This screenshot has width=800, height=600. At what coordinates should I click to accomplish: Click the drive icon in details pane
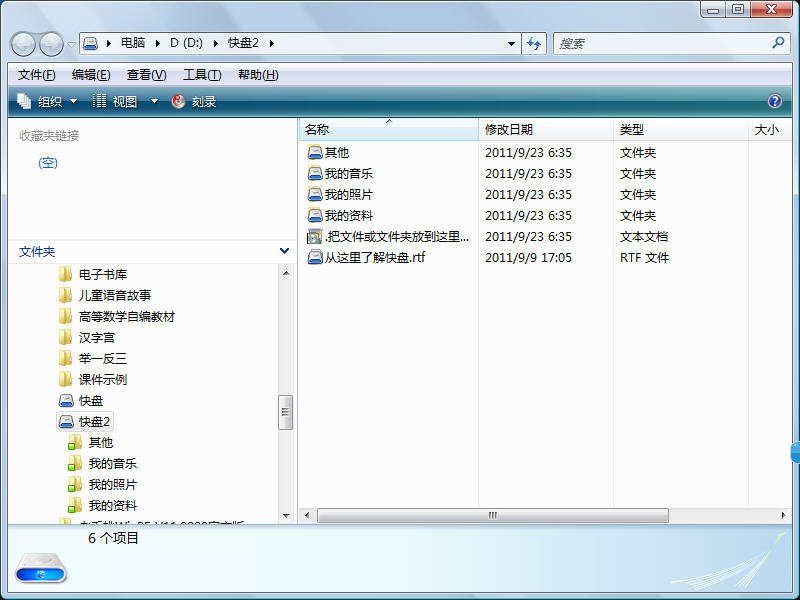pos(41,568)
